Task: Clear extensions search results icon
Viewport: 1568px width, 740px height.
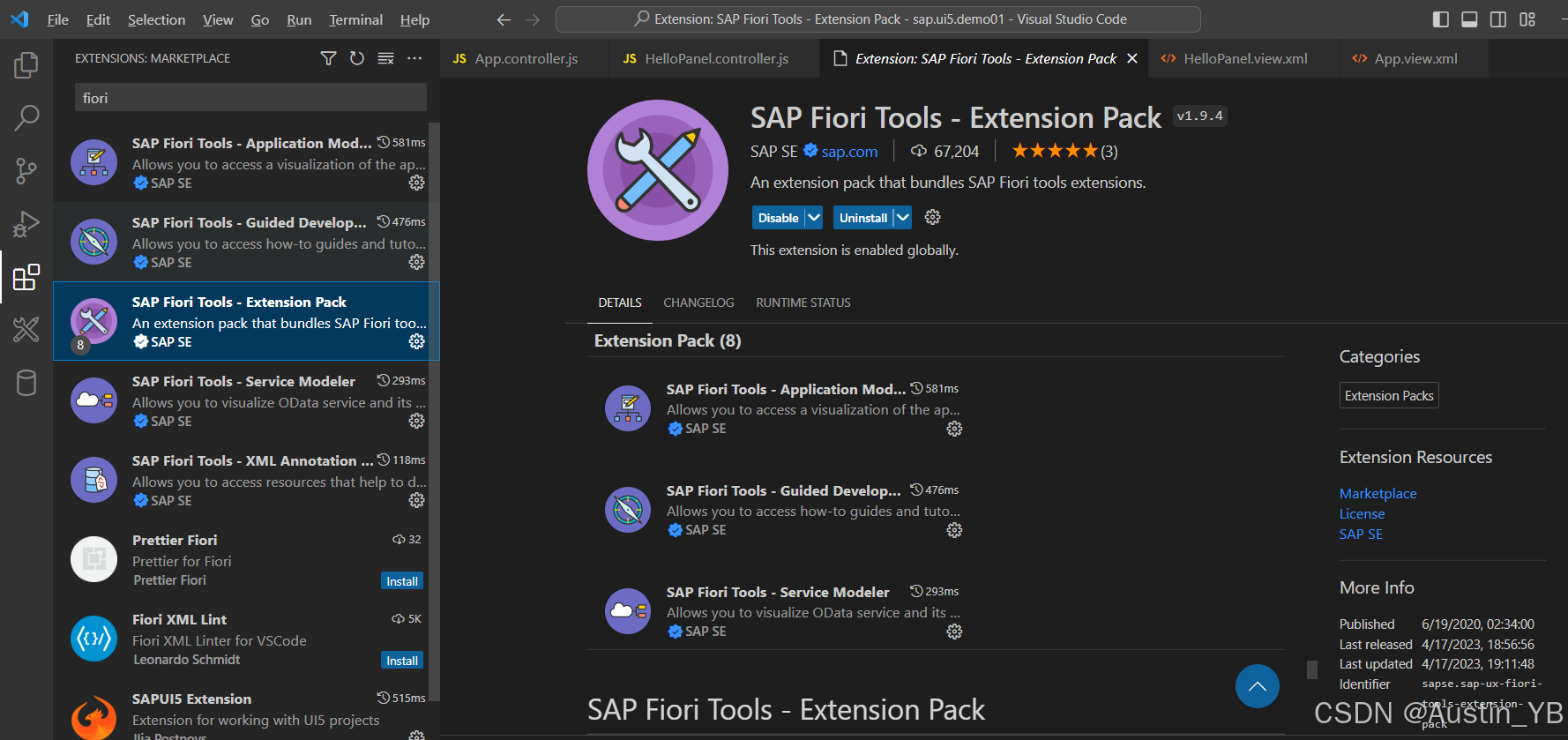Action: [385, 58]
